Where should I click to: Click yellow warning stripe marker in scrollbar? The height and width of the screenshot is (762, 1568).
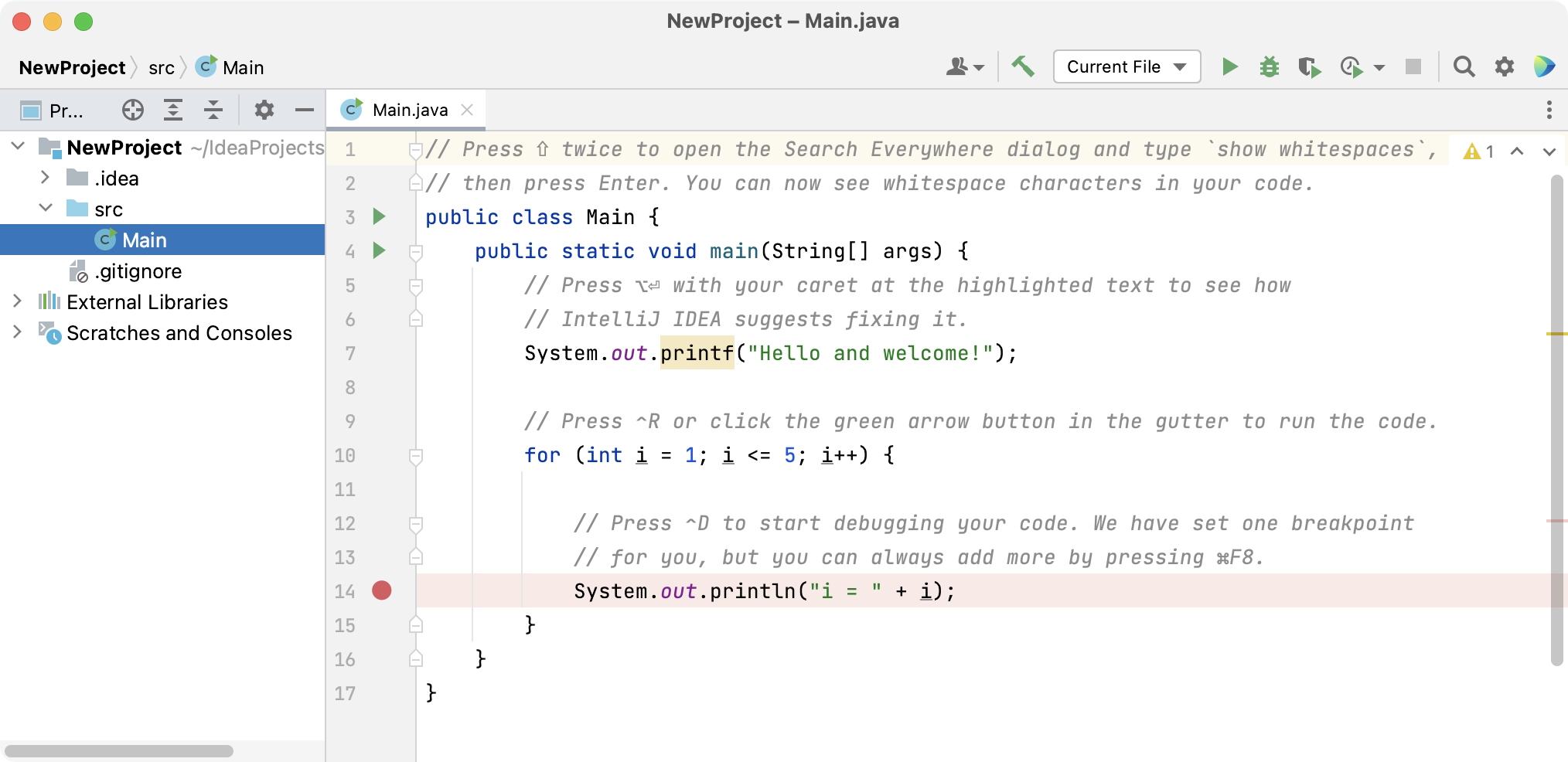click(1557, 334)
